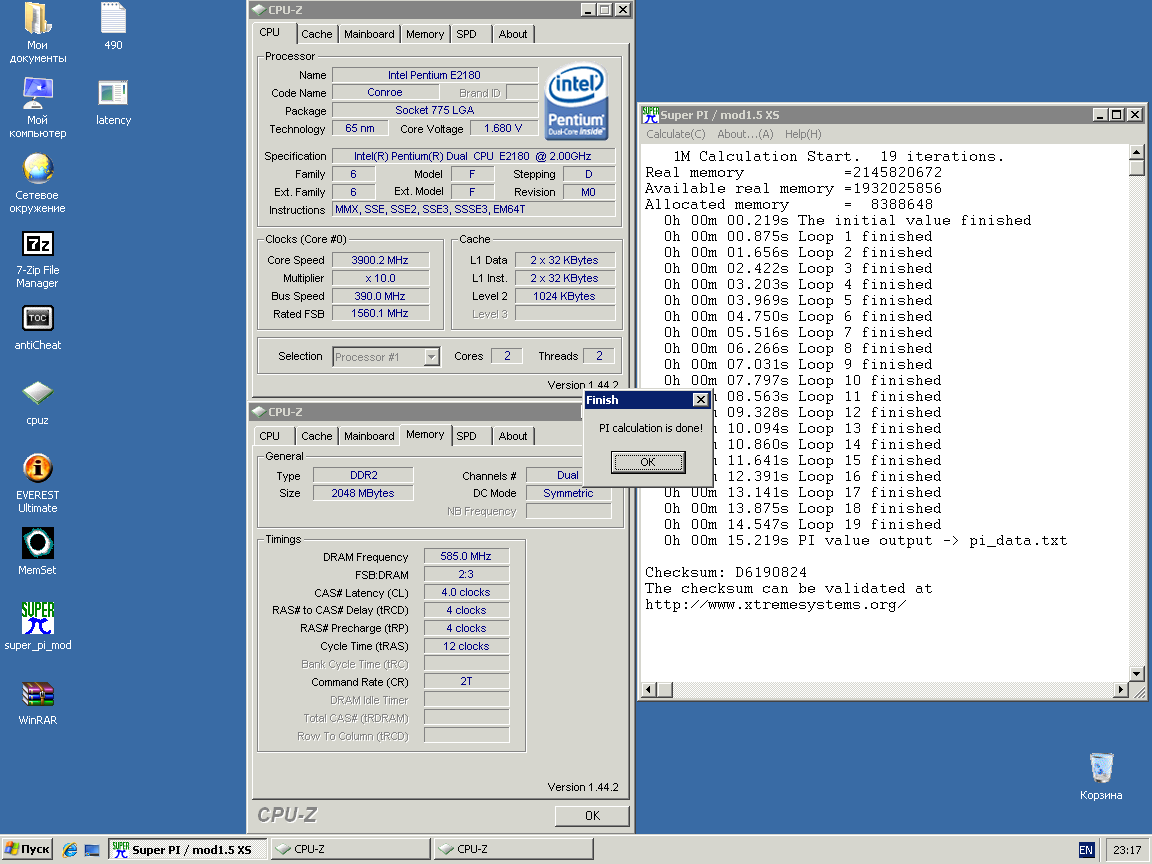This screenshot has width=1152, height=864.
Task: Click OK in the Finish dialog
Action: [647, 462]
